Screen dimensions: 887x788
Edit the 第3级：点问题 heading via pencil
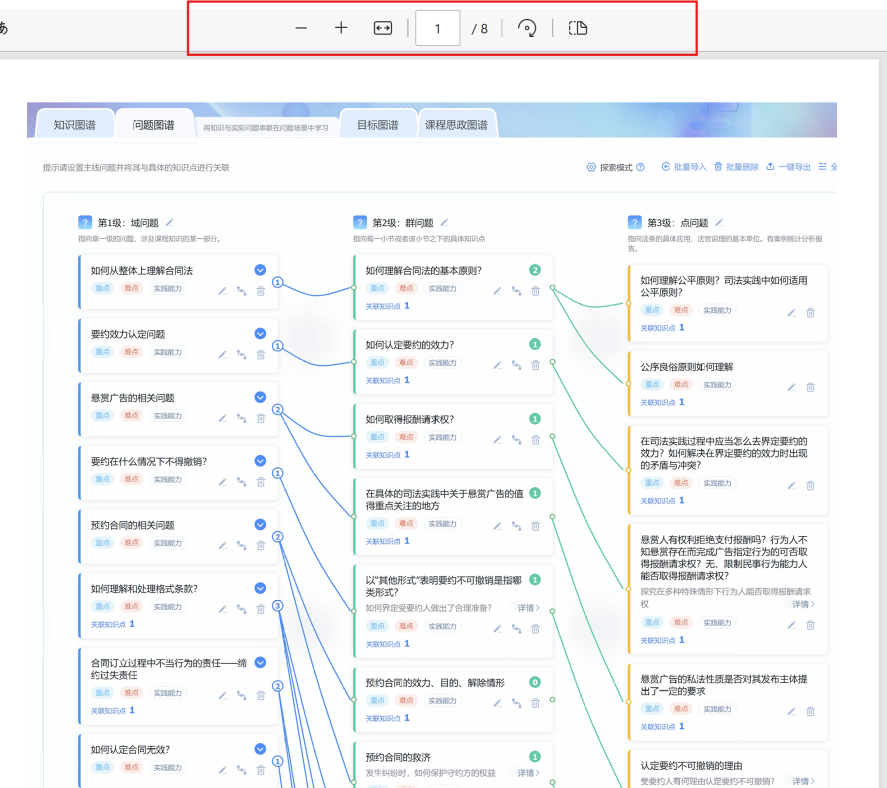[720, 222]
